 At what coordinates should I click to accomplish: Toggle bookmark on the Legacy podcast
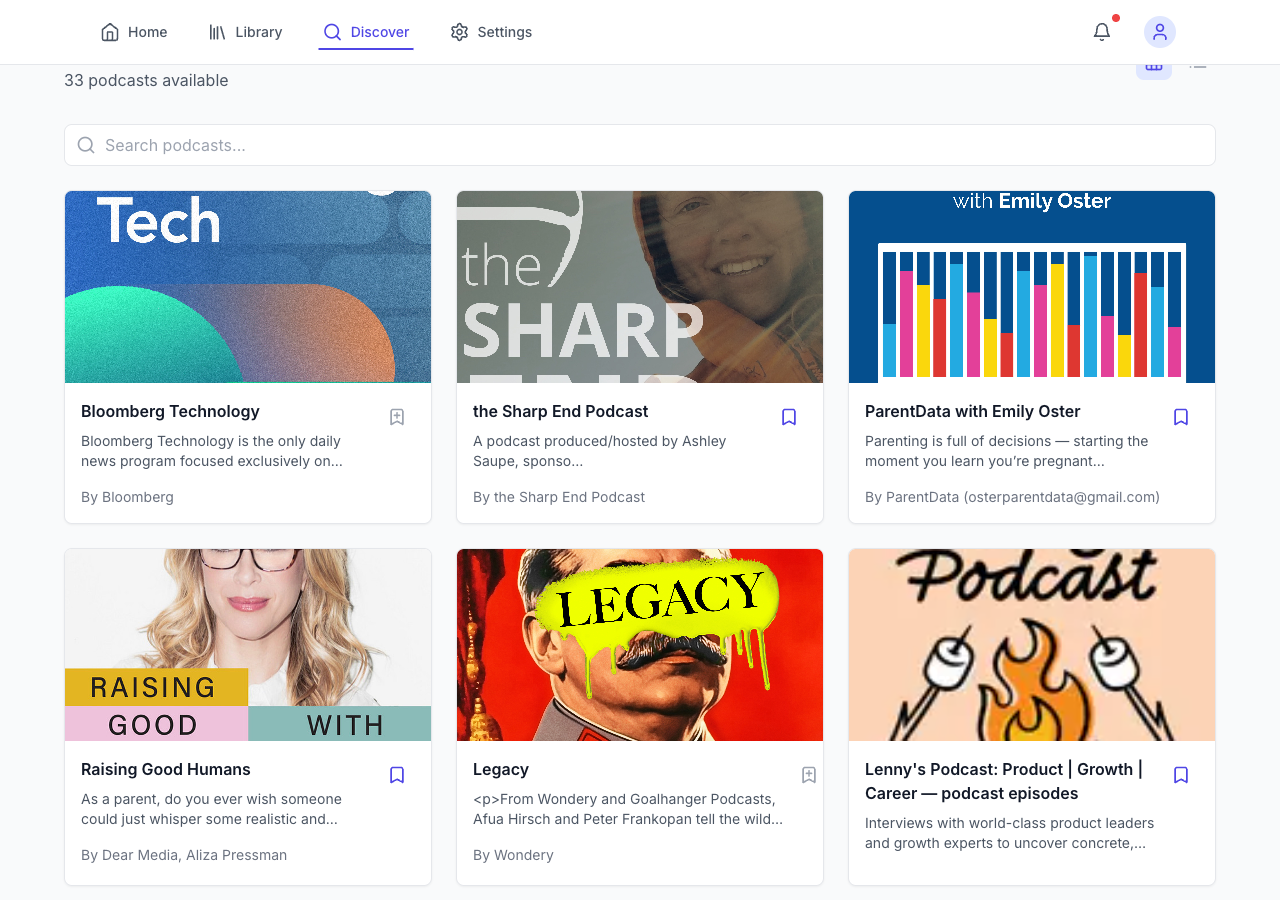[x=809, y=774]
